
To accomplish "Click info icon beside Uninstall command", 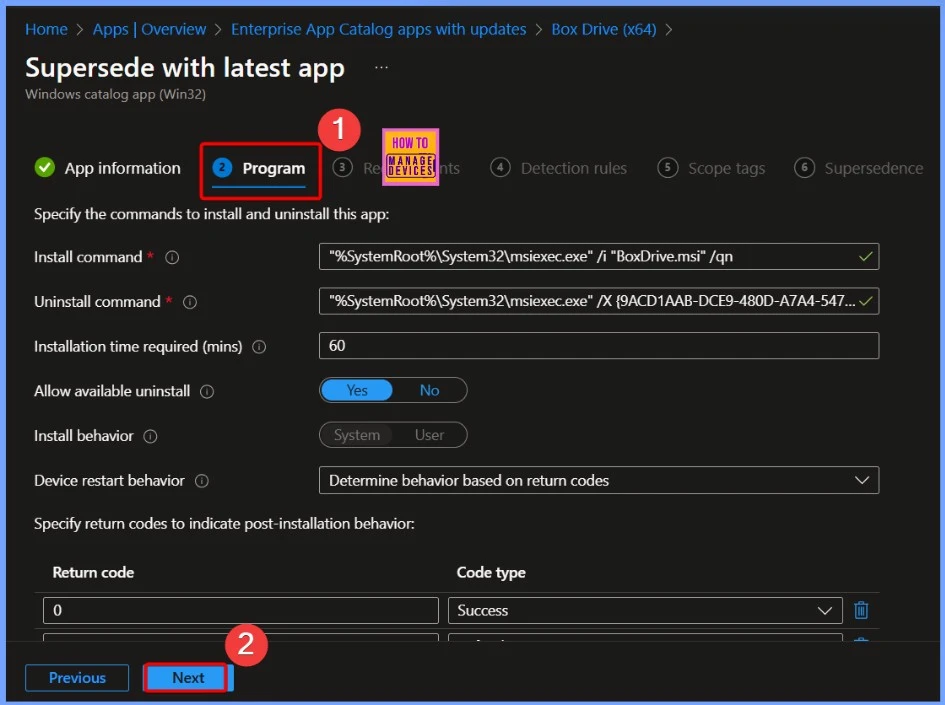I will click(x=190, y=302).
